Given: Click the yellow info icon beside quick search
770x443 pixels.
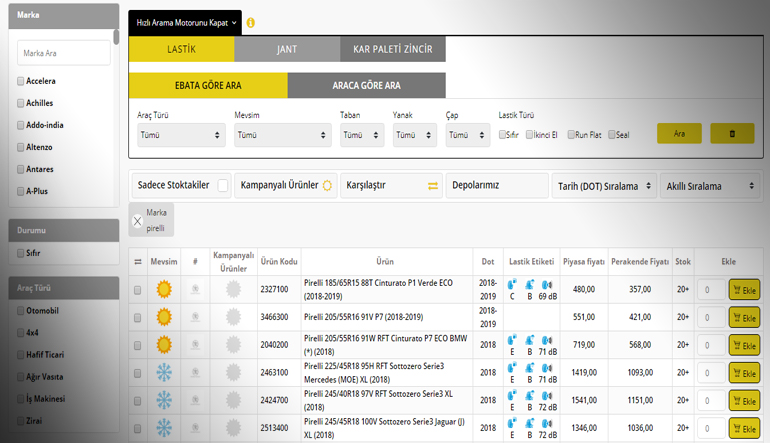Looking at the screenshot, I should click(250, 23).
